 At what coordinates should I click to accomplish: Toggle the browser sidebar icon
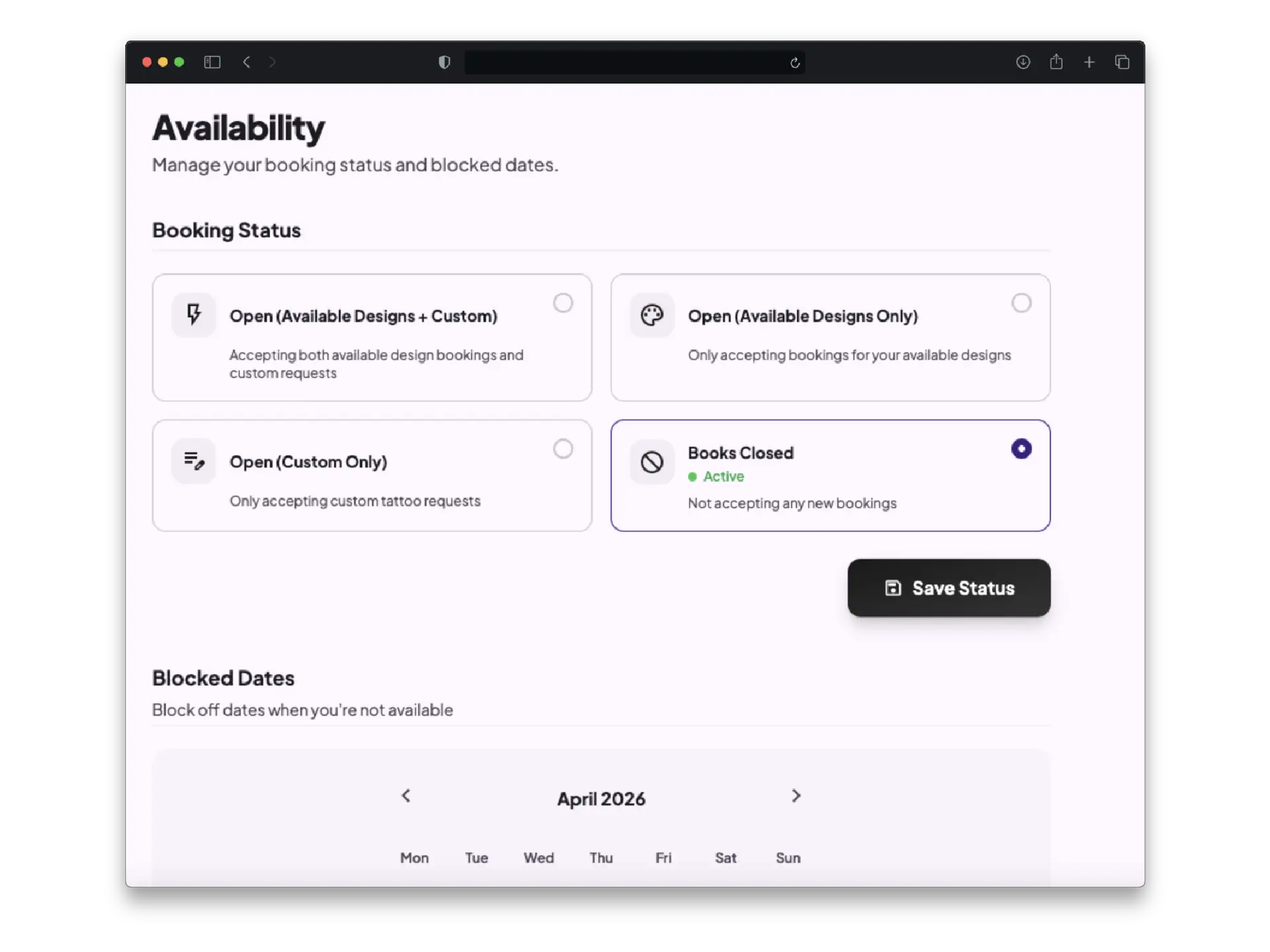[212, 62]
